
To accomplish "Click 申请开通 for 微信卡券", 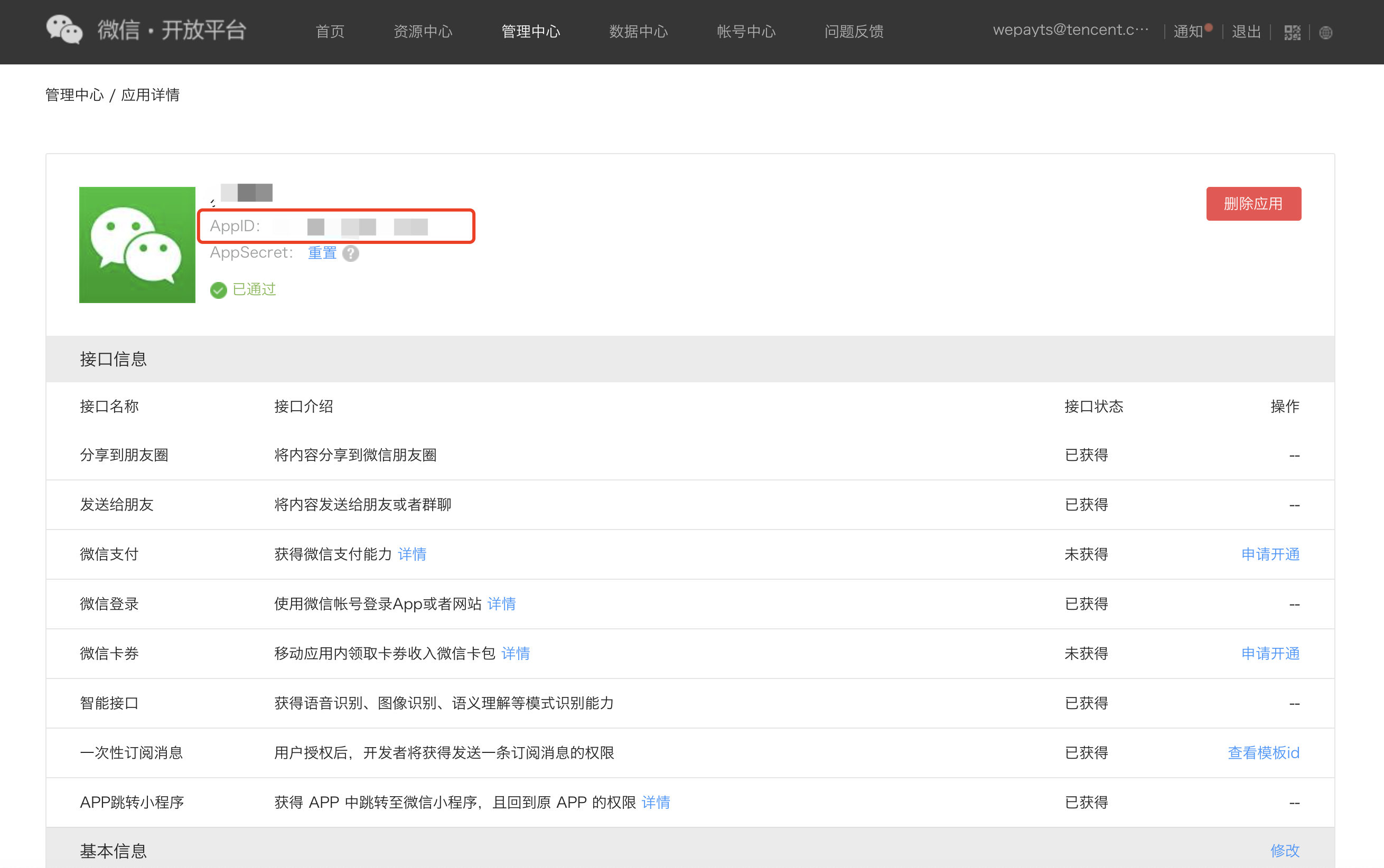I will (x=1270, y=654).
